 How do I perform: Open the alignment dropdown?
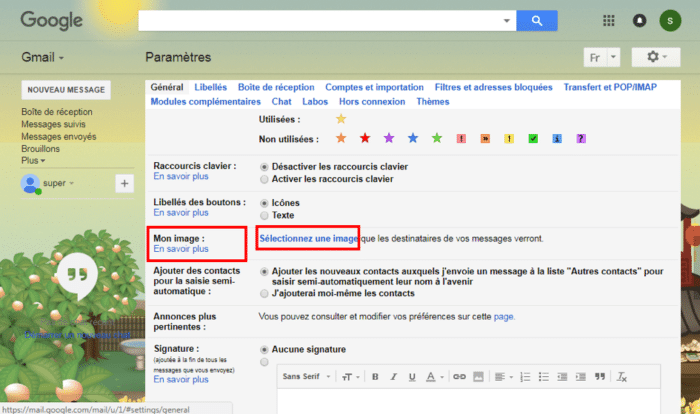coord(504,377)
